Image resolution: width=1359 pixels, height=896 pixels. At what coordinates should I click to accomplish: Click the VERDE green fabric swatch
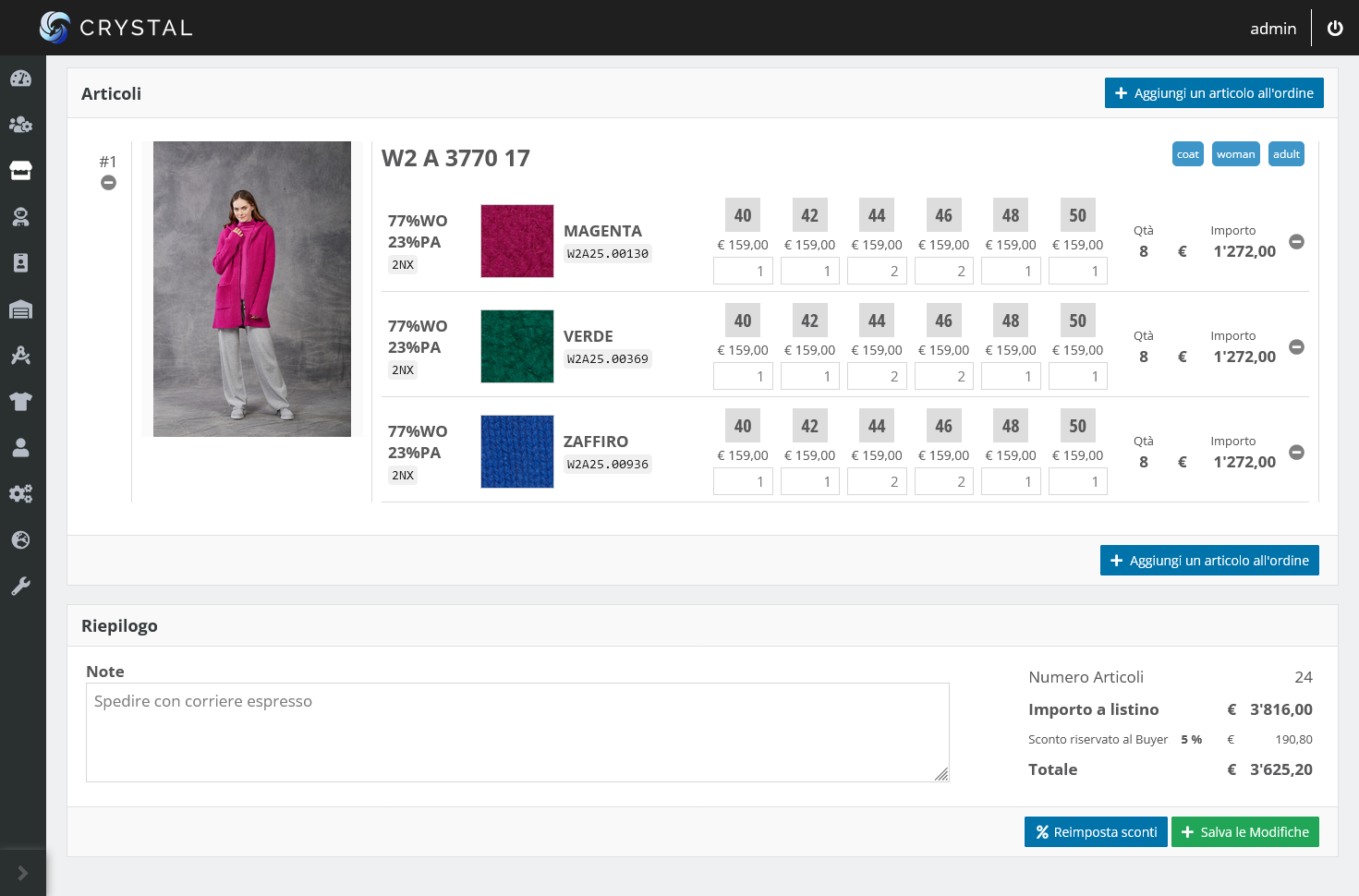[516, 346]
